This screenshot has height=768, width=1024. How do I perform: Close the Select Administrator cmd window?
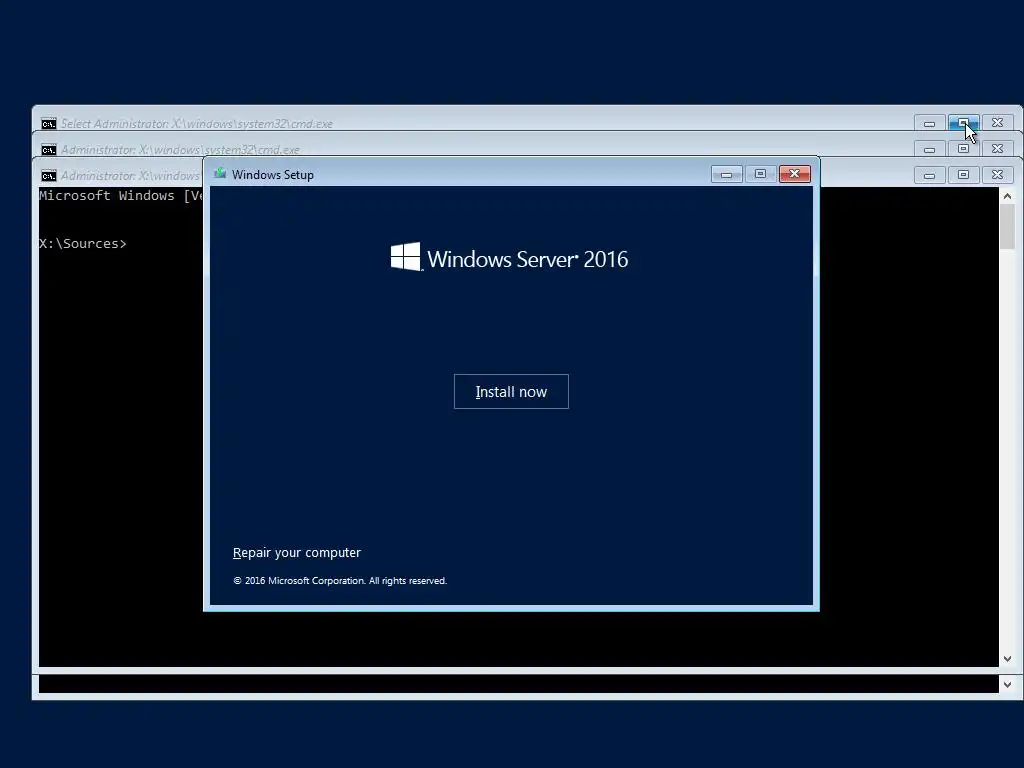click(x=997, y=123)
